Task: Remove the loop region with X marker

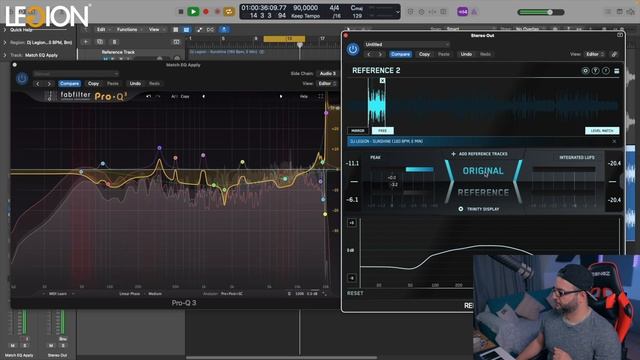Action: 382,80
